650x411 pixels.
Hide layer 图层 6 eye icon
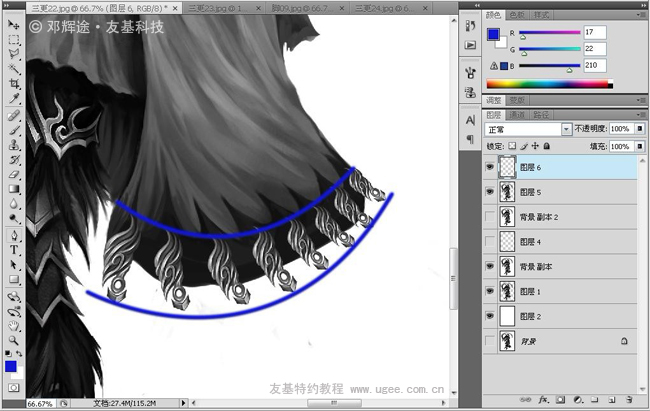point(490,167)
